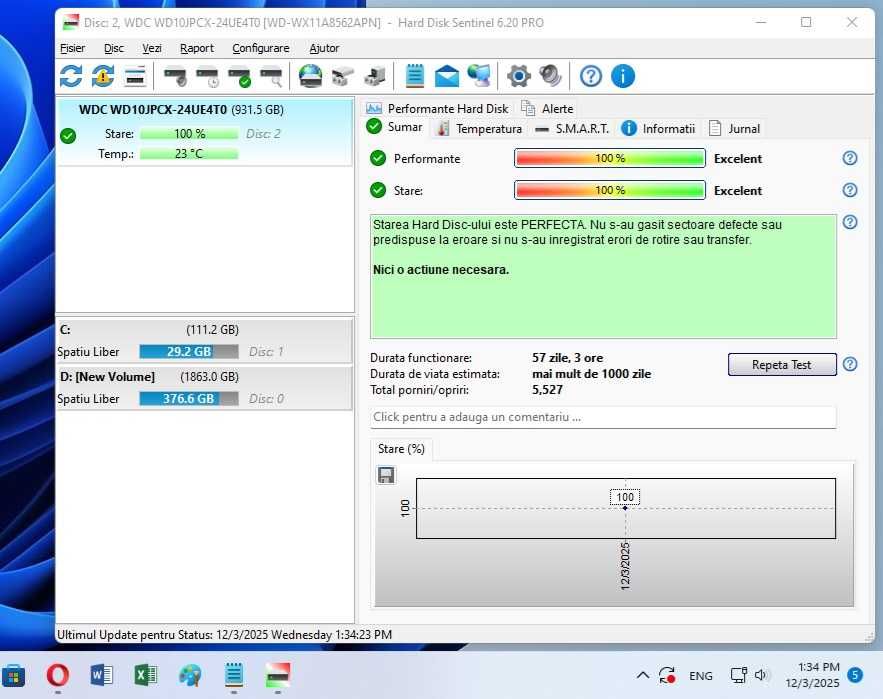Select the C: partition entry
883x699 pixels.
pos(204,341)
